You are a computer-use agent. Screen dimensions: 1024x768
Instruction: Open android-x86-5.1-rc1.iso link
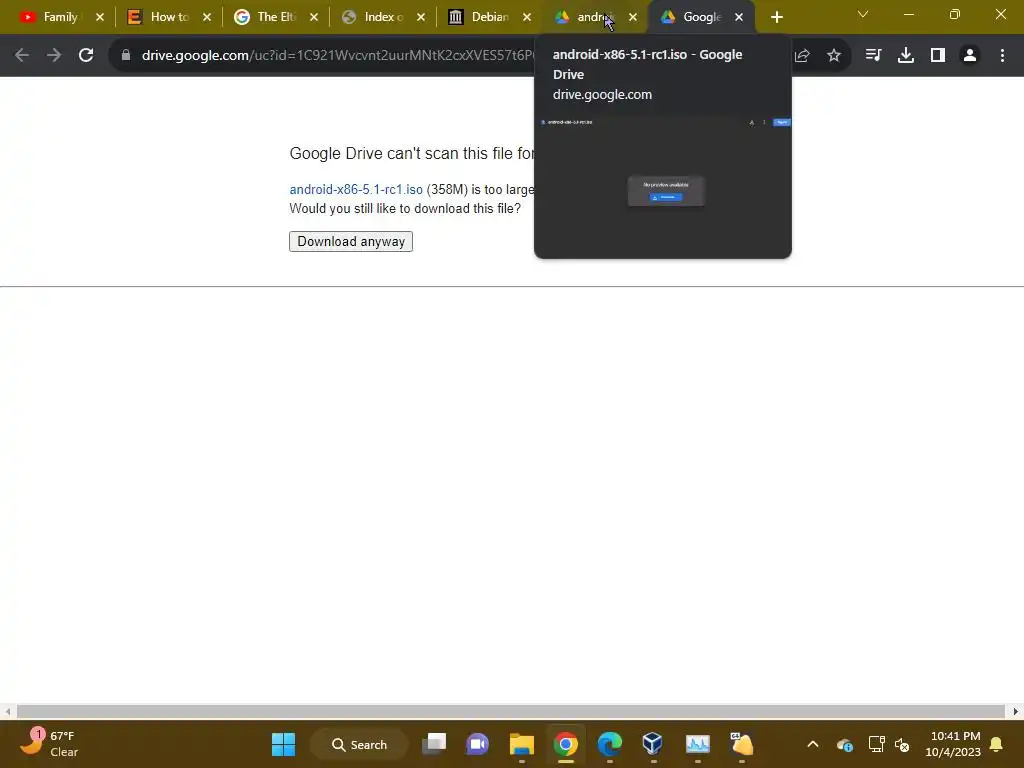click(356, 189)
